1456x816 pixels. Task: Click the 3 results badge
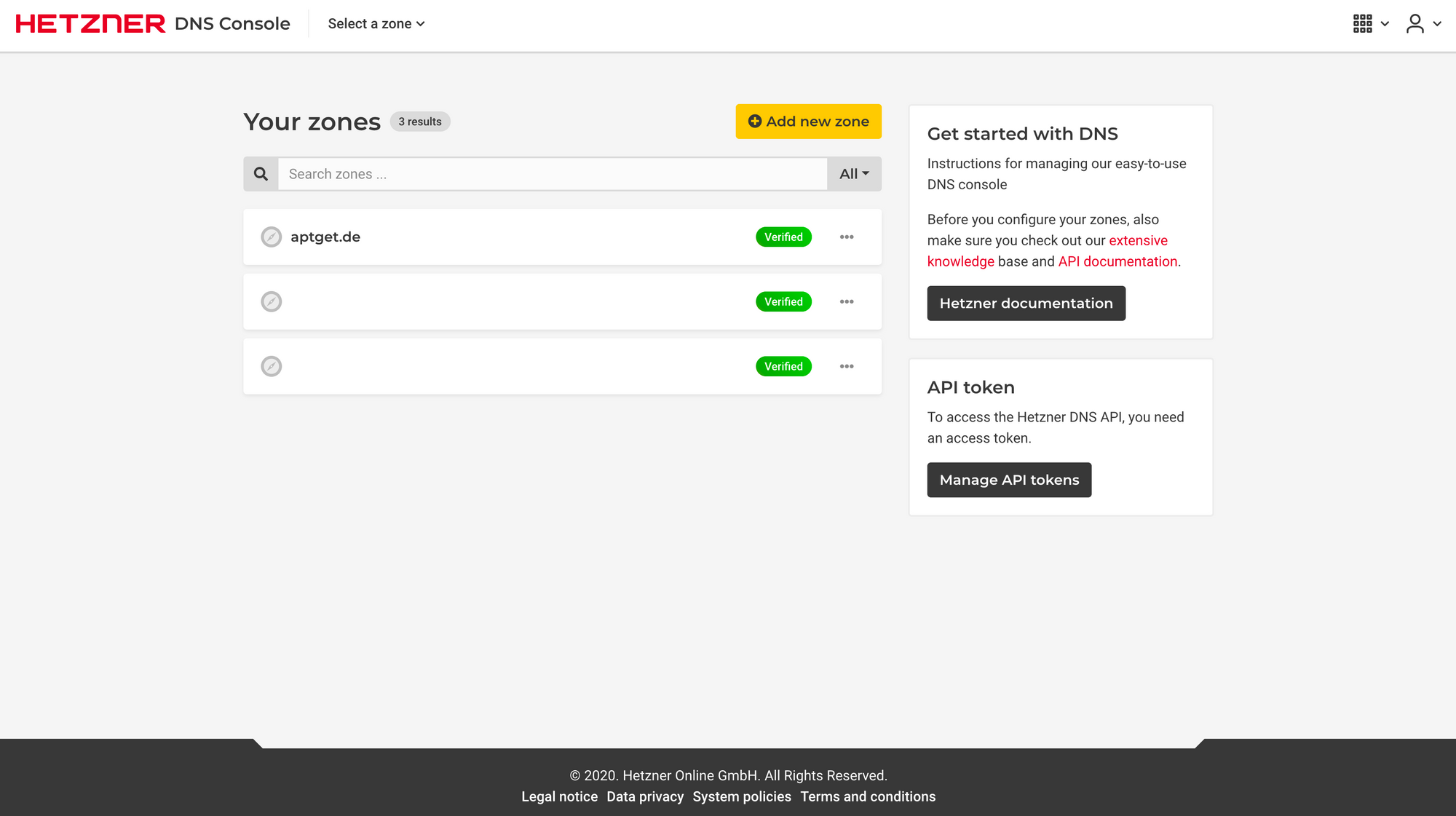pyautogui.click(x=420, y=122)
